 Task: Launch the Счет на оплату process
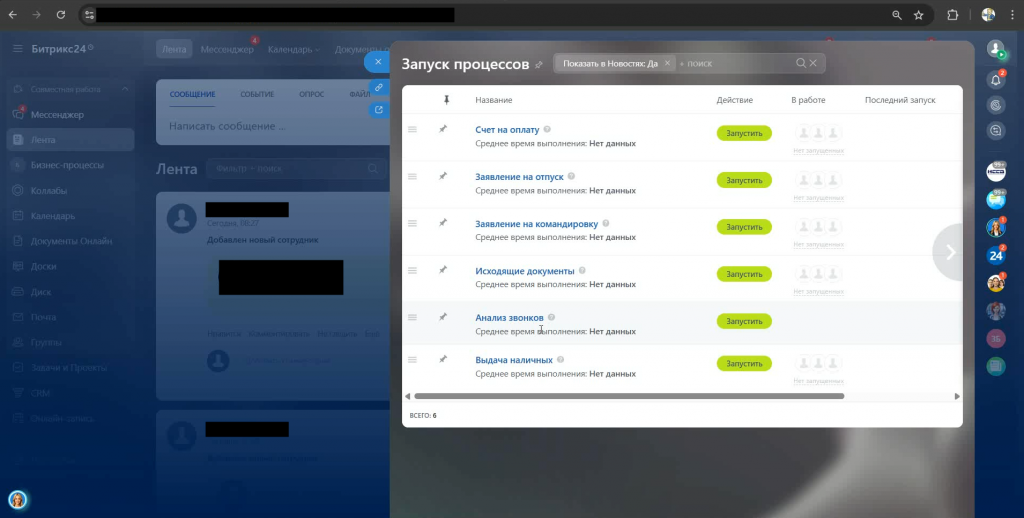[744, 133]
